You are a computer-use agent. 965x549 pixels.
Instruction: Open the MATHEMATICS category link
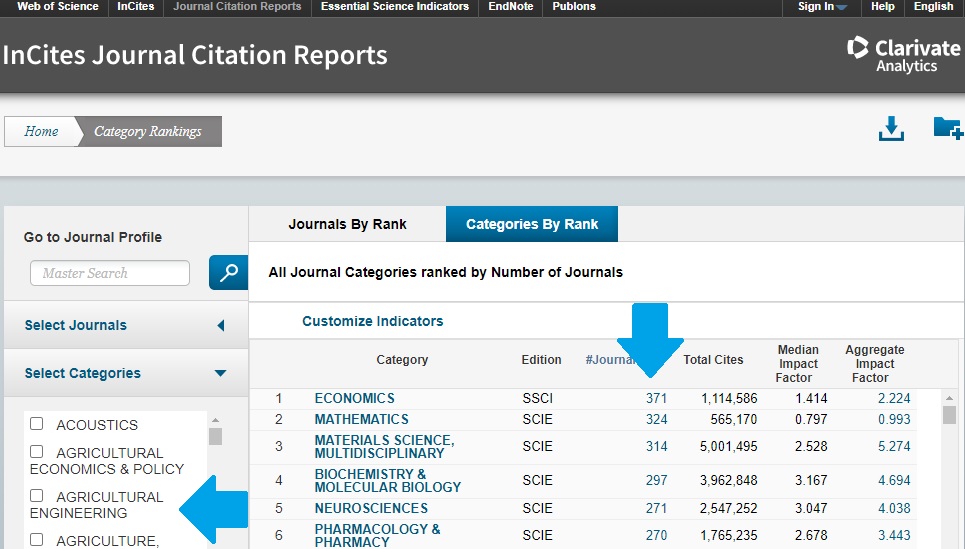(x=361, y=419)
